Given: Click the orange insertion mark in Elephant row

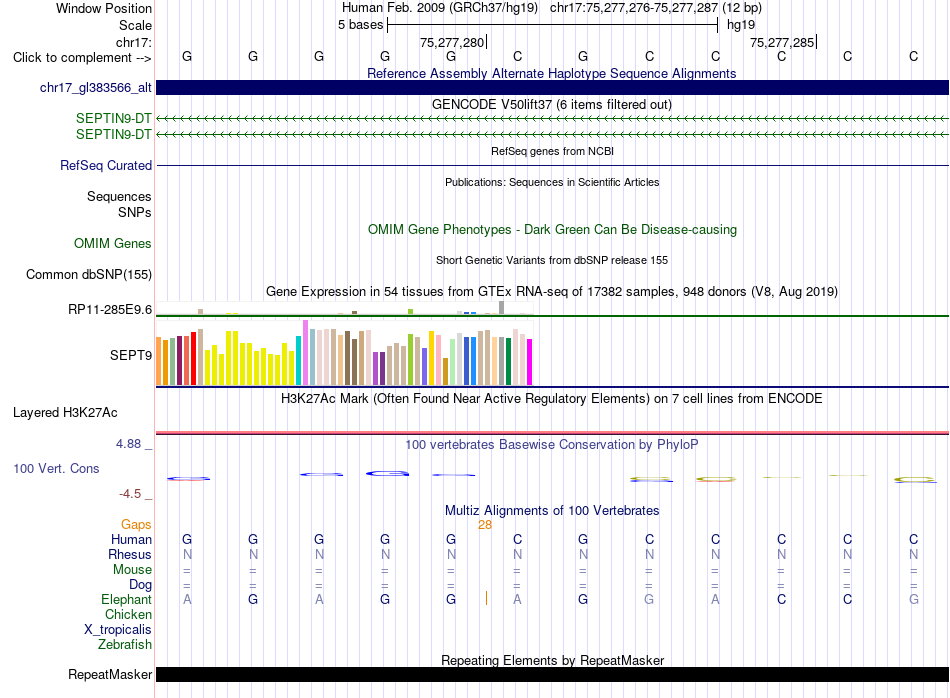Looking at the screenshot, I should (487, 599).
